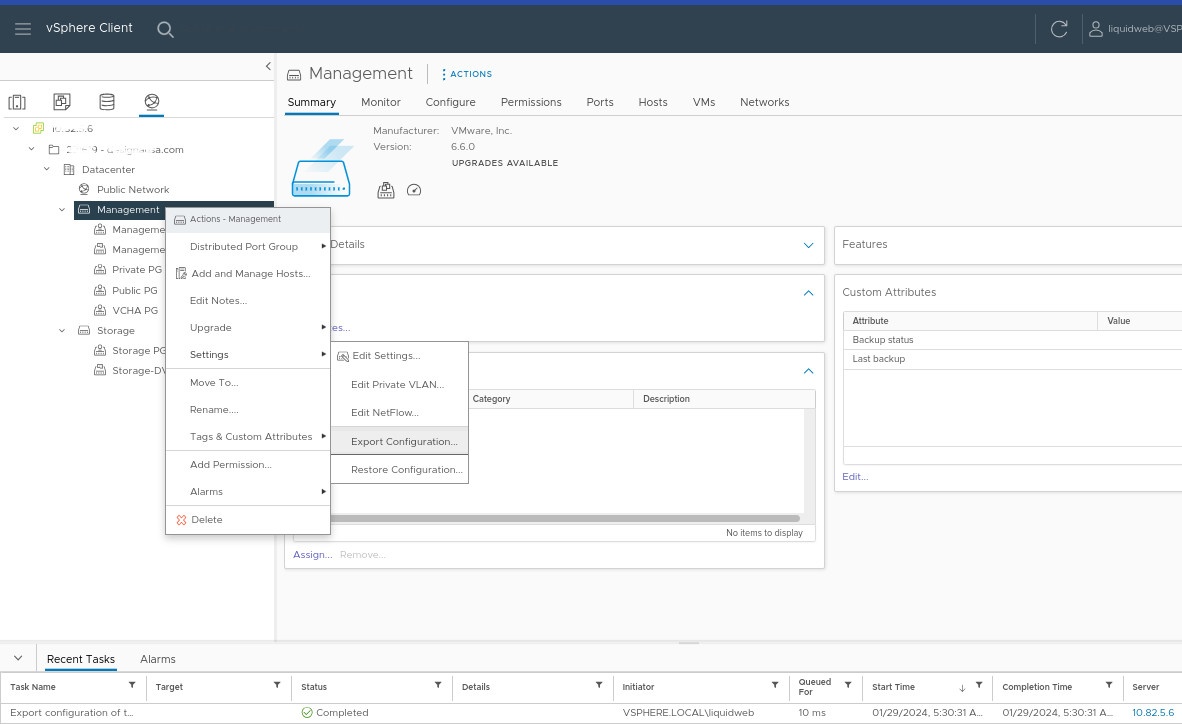The image size is (1182, 724).
Task: Refresh the vSphere Client view
Action: [1059, 29]
